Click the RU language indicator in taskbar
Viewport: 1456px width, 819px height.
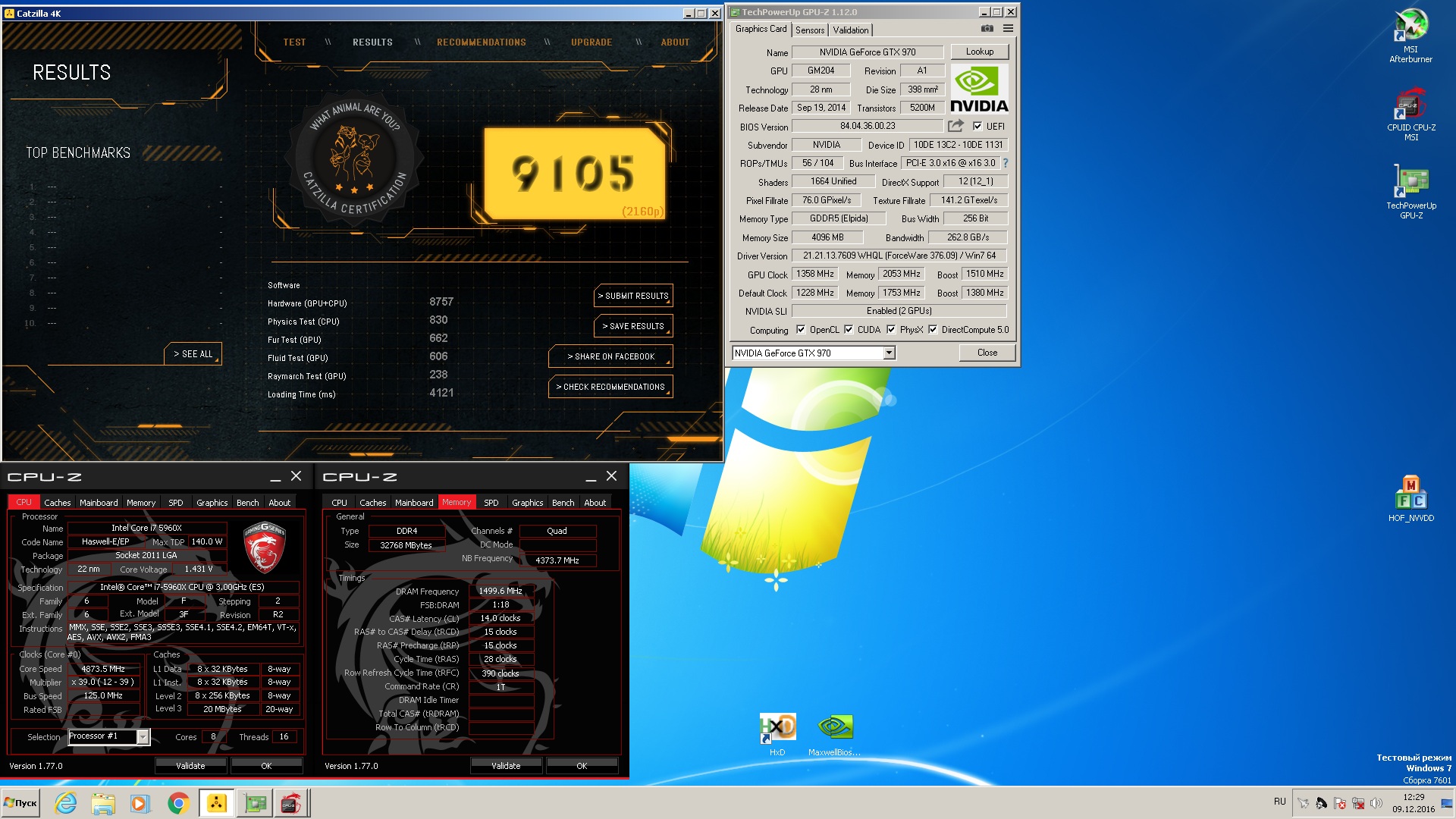[x=1280, y=802]
